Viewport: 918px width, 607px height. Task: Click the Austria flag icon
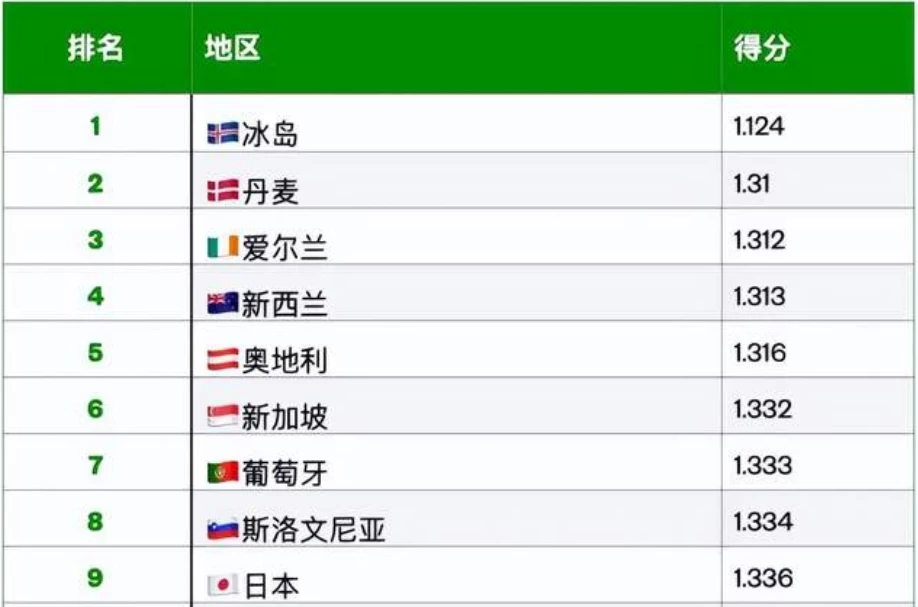[223, 359]
